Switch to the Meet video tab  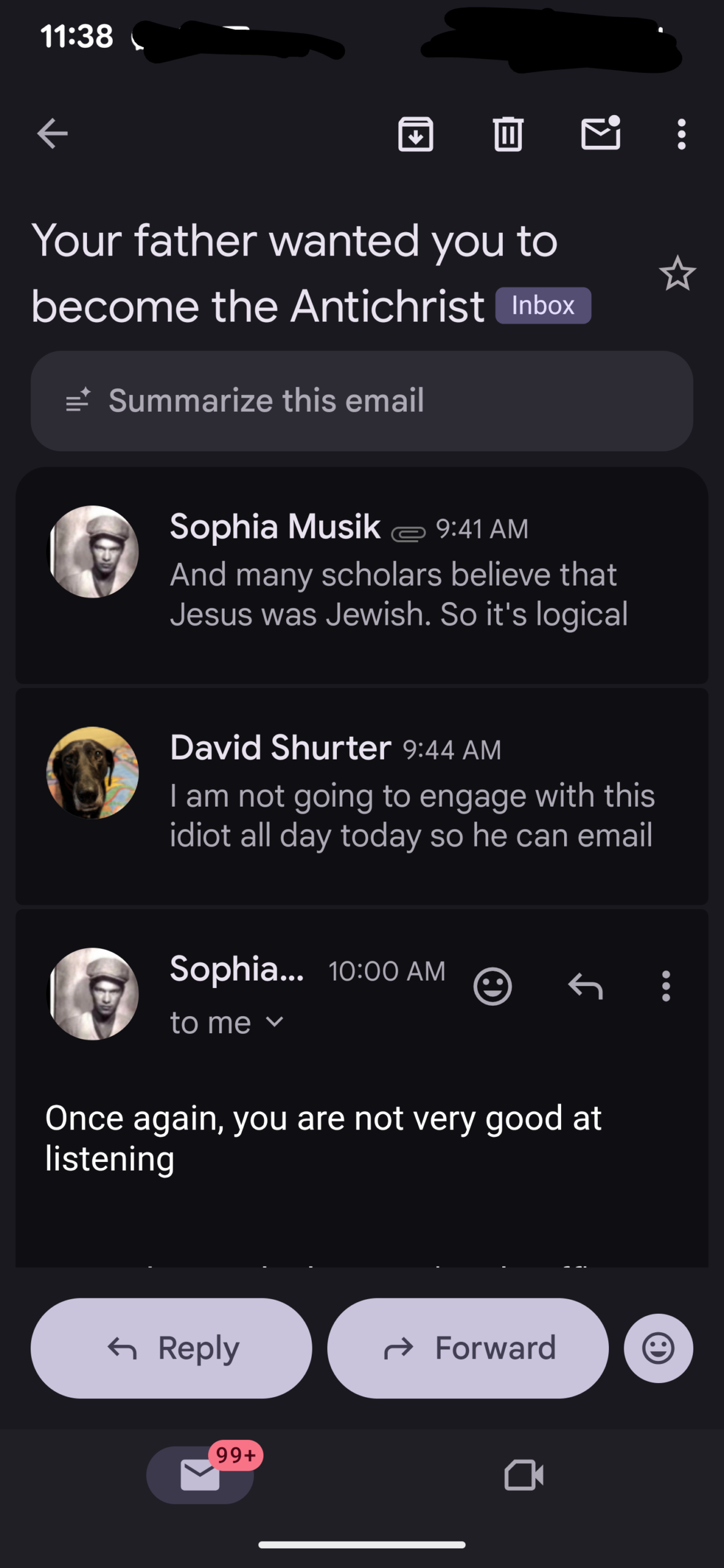tap(524, 1474)
